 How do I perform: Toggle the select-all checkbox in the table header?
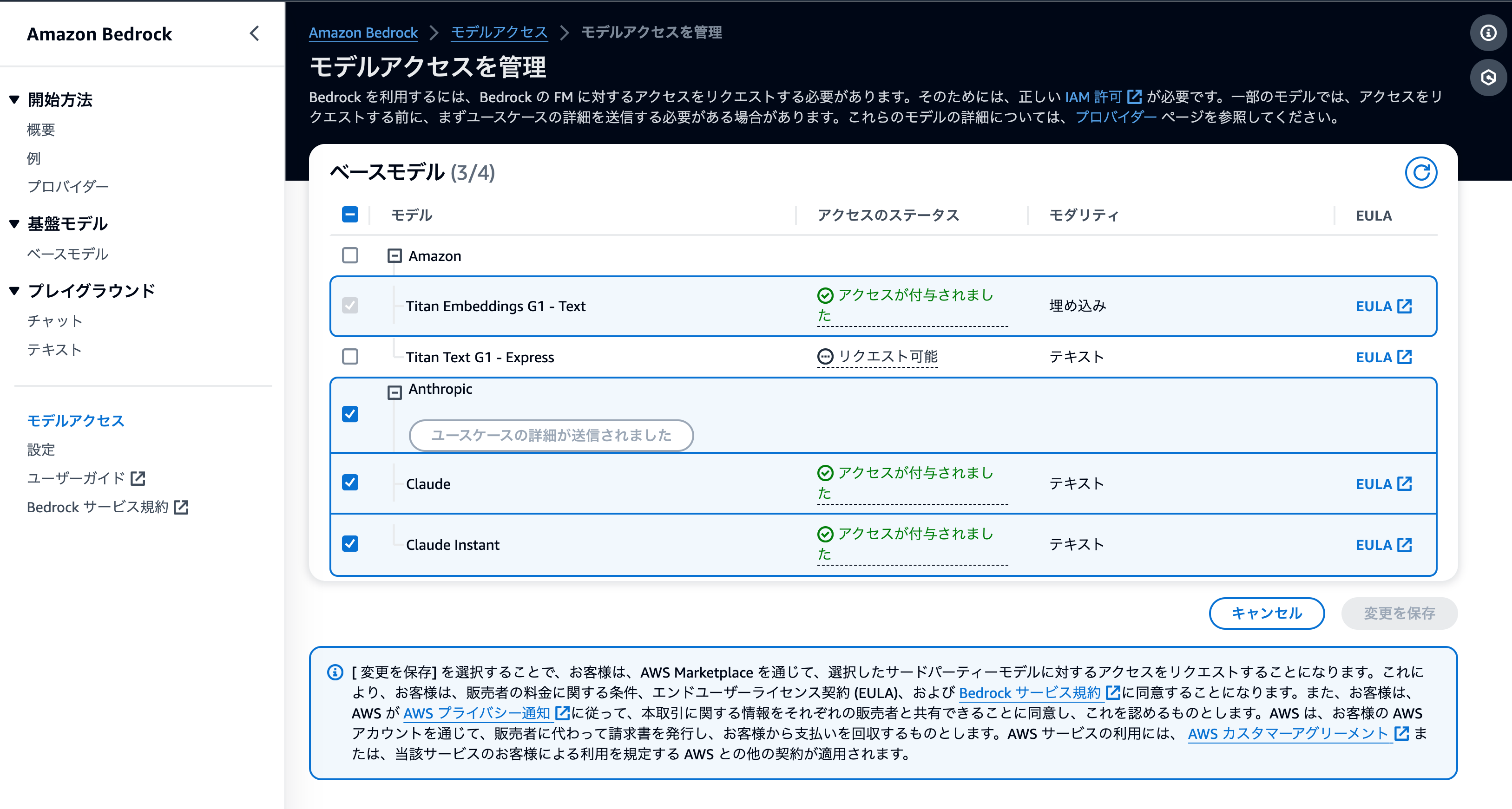(350, 215)
